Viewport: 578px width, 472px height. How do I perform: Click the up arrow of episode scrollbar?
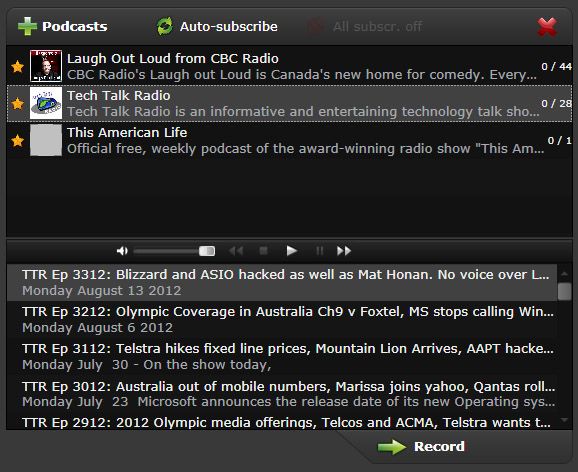[x=564, y=274]
